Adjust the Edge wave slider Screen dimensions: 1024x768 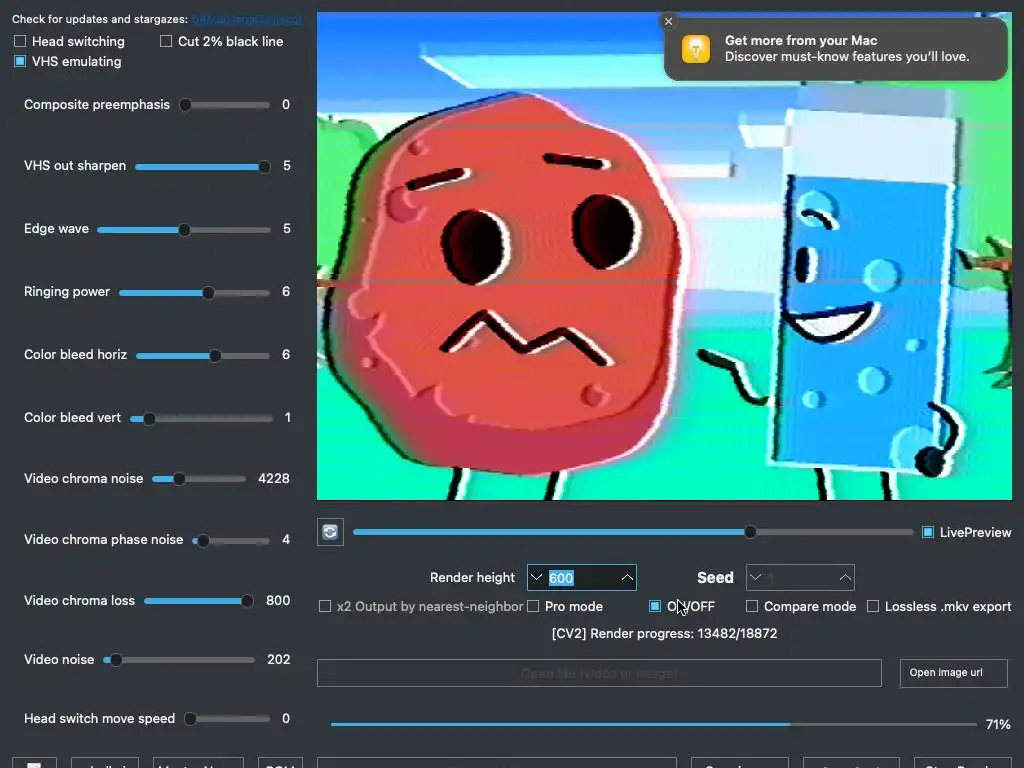(x=184, y=230)
